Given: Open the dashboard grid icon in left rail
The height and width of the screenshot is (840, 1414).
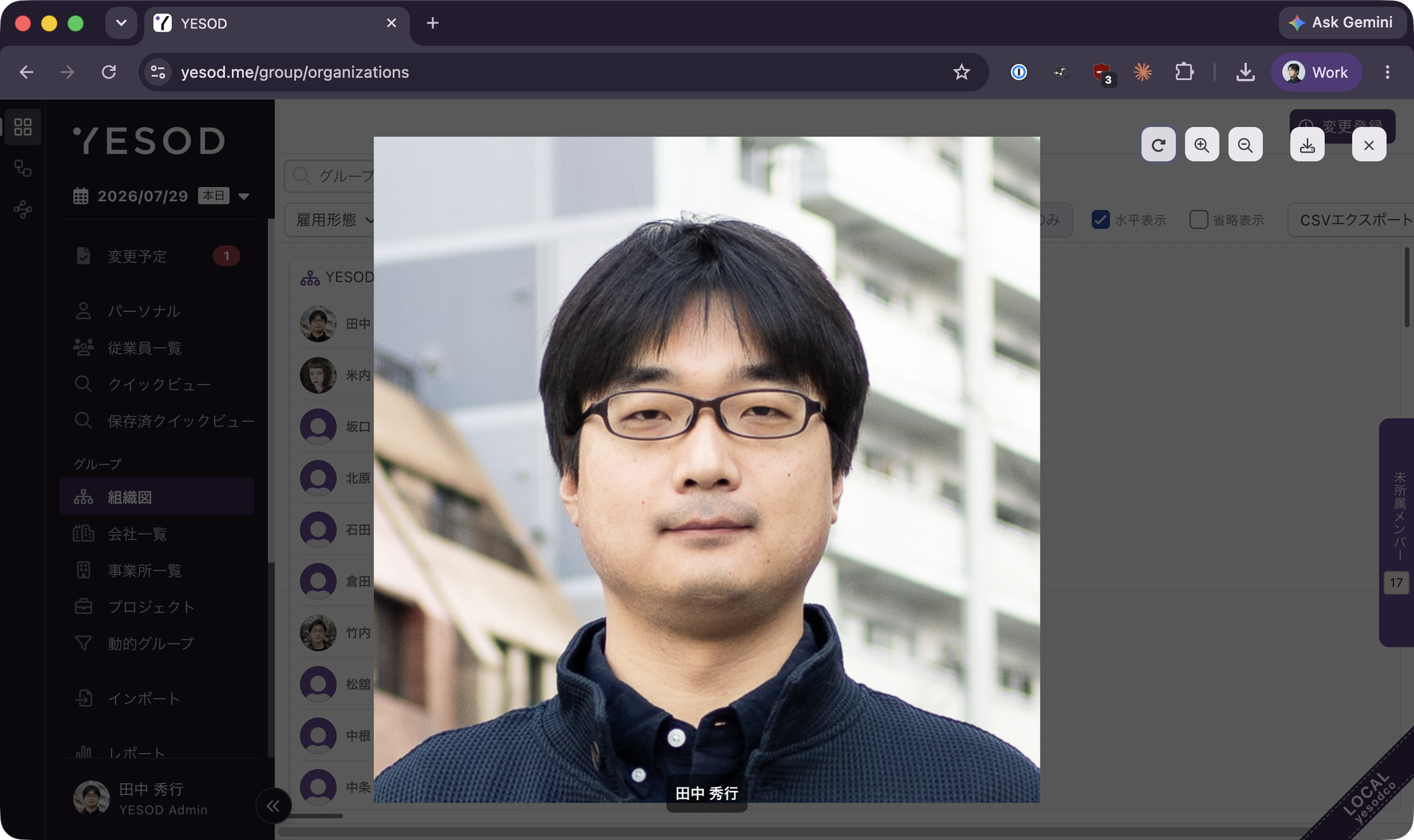Looking at the screenshot, I should (23, 127).
